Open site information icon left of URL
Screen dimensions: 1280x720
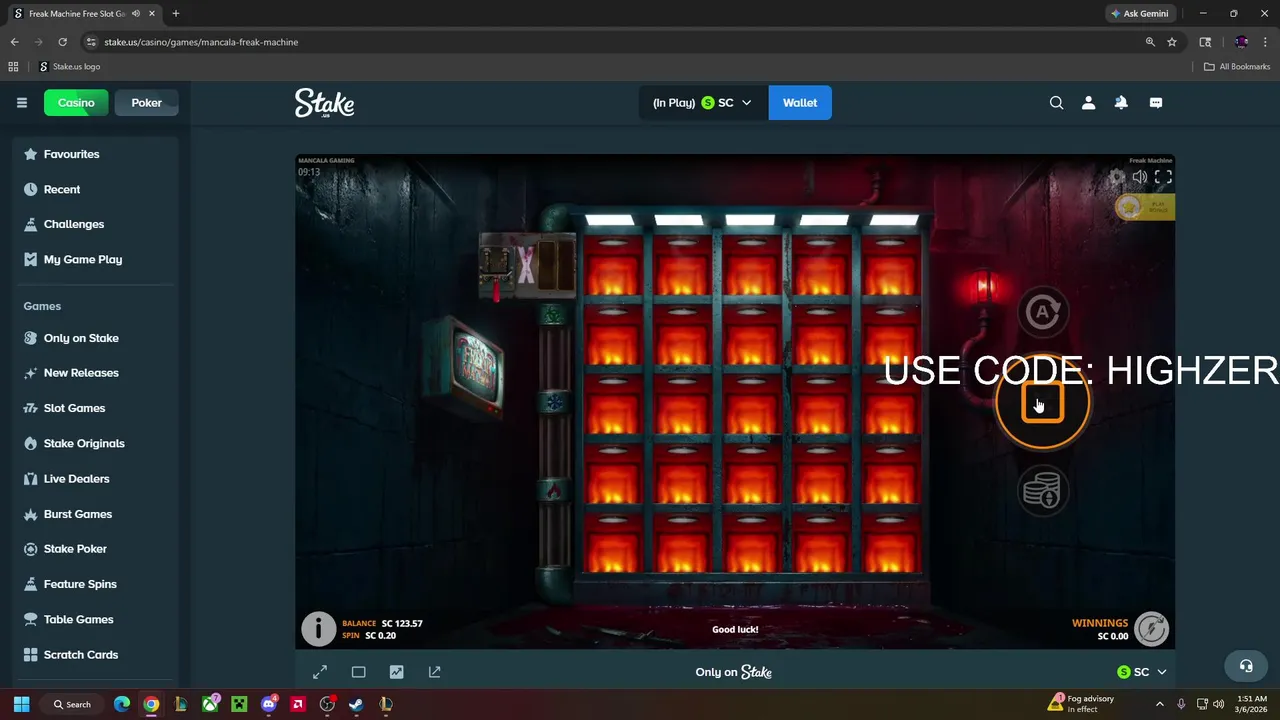pyautogui.click(x=91, y=42)
